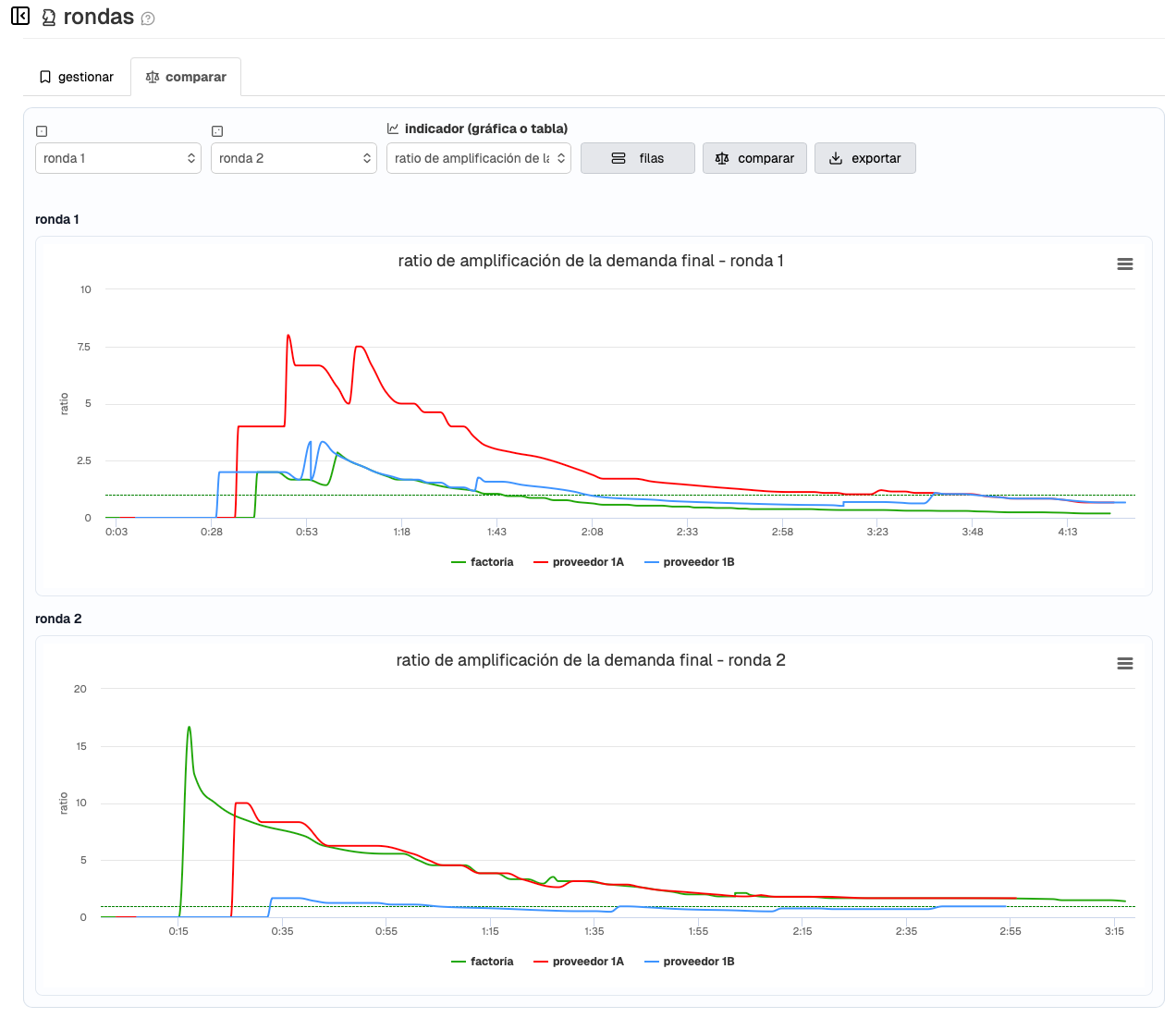Toggle factoría series in ronda 1 legend
The width and height of the screenshot is (1176, 1018).
(x=483, y=562)
